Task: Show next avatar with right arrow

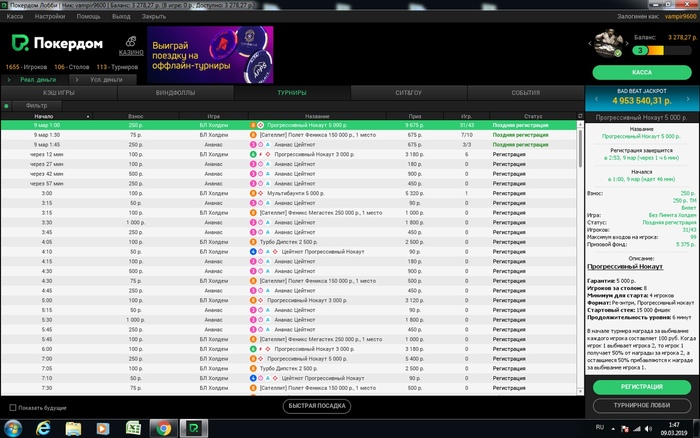Action: click(627, 44)
